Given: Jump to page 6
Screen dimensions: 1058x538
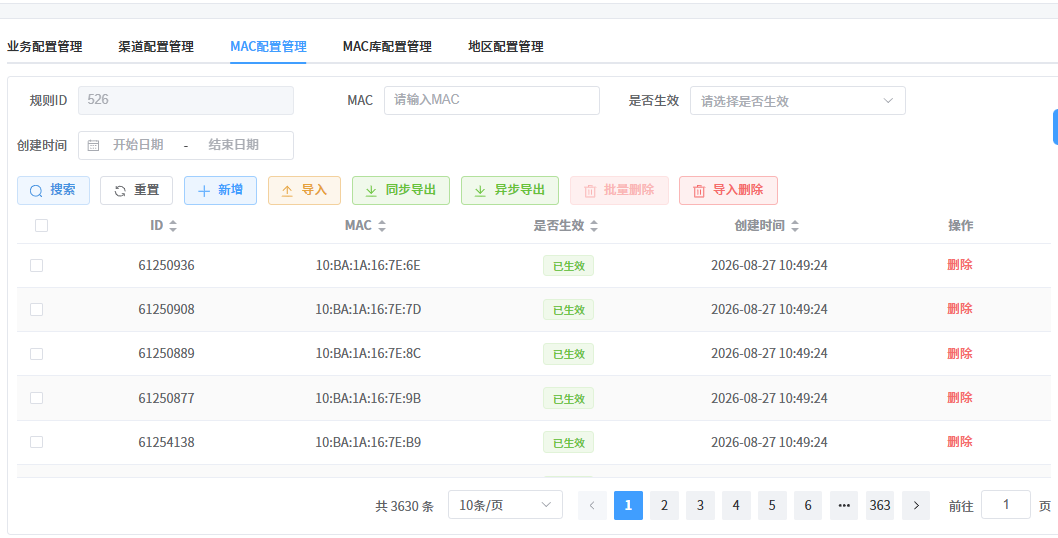Looking at the screenshot, I should pyautogui.click(x=808, y=506).
